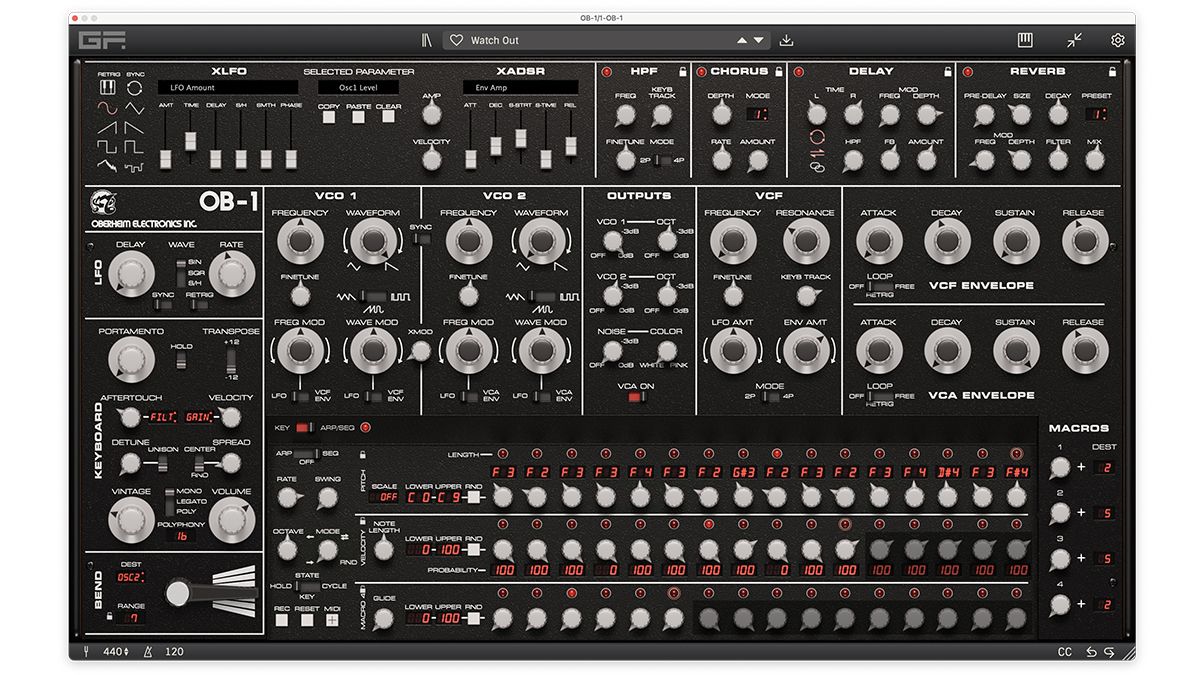This screenshot has width=1200, height=675.
Task: Click the XLFO AMT slider
Action: tap(165, 158)
